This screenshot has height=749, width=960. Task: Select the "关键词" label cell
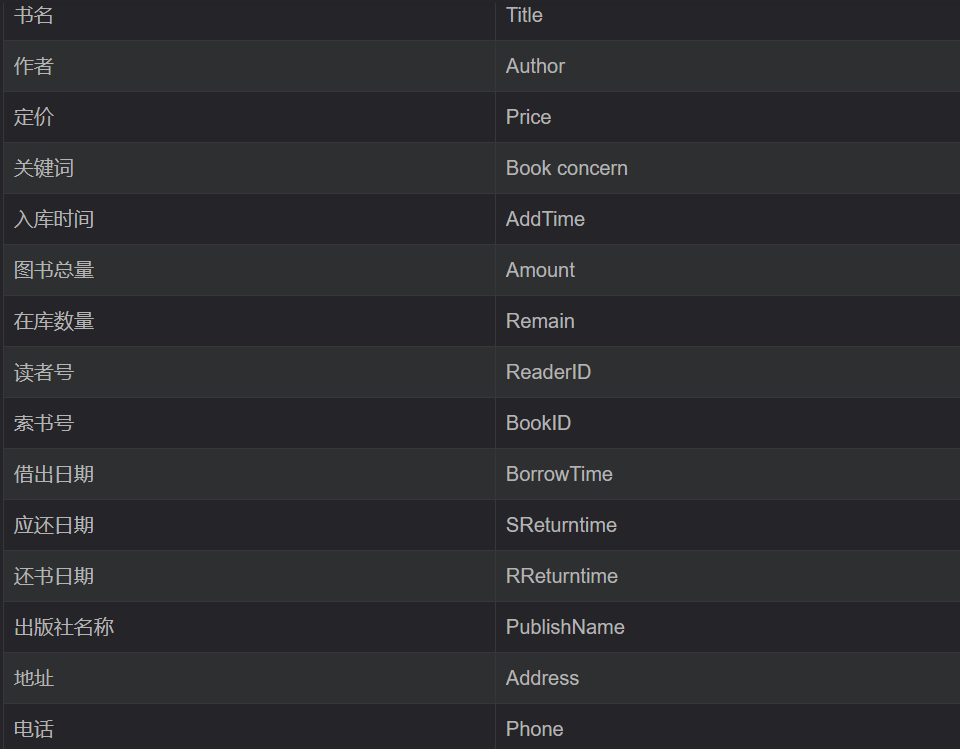click(44, 169)
